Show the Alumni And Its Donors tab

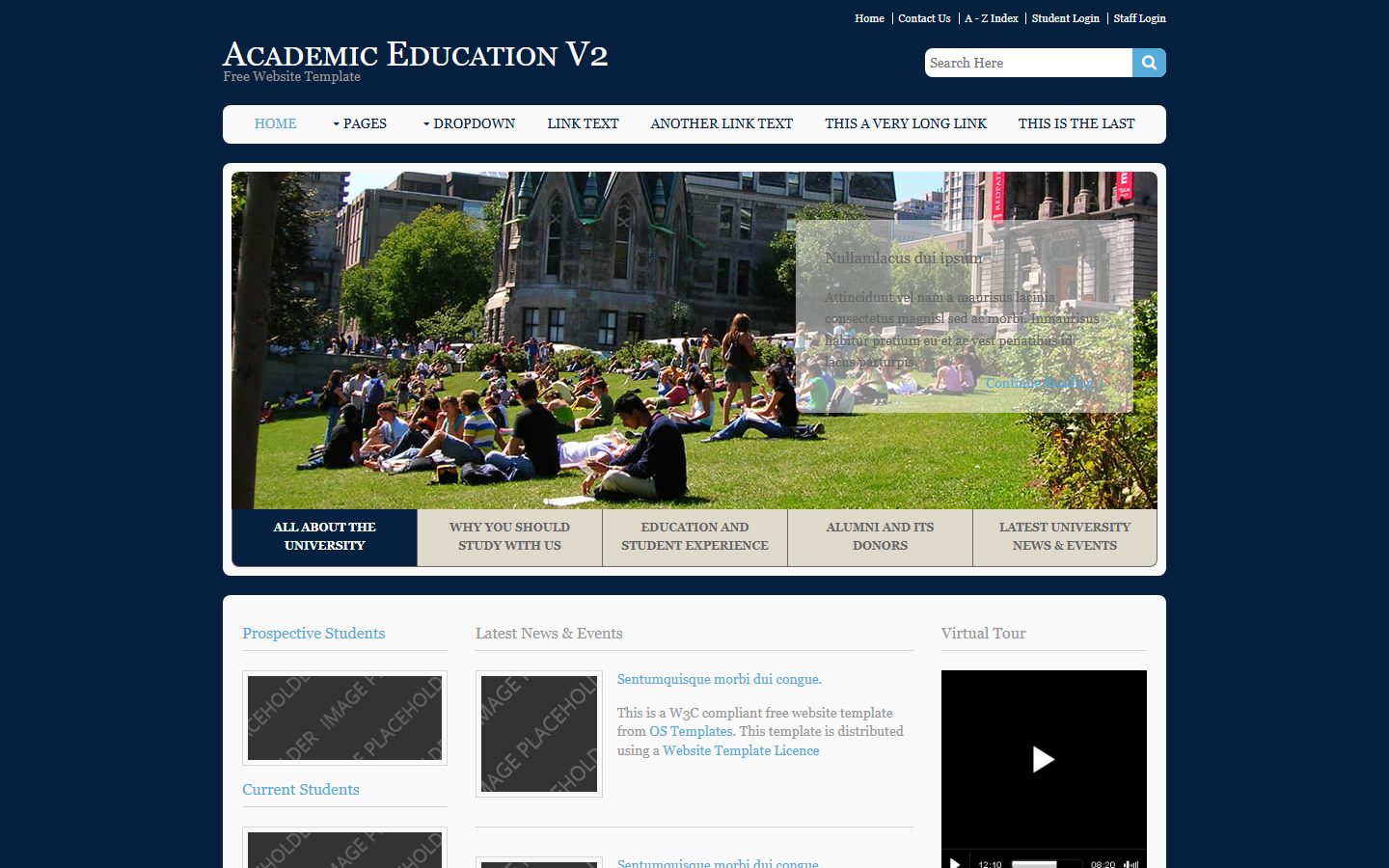point(881,537)
